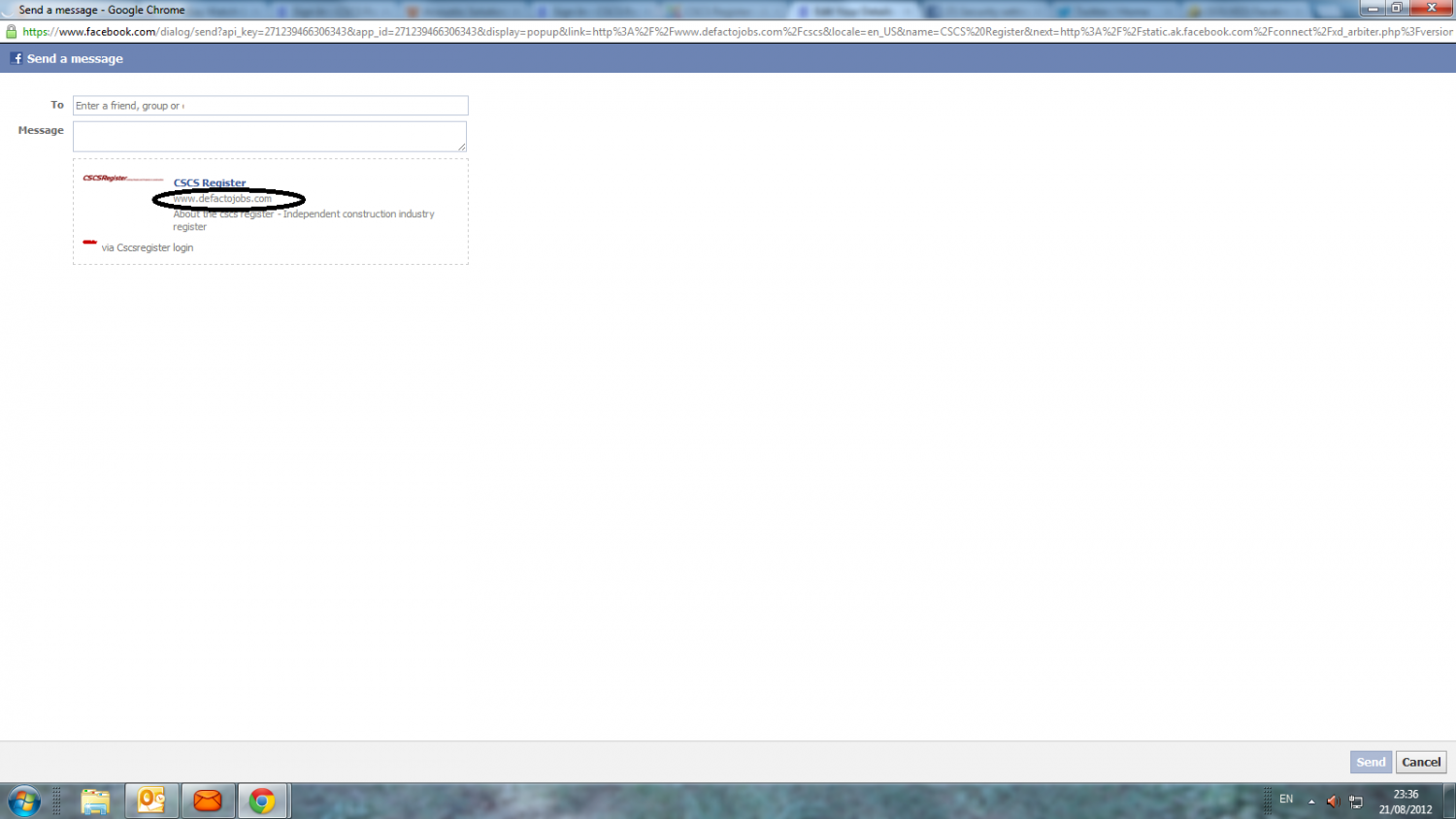The height and width of the screenshot is (819, 1456).
Task: Click the 'via Cscsregister login' text
Action: pos(148,247)
